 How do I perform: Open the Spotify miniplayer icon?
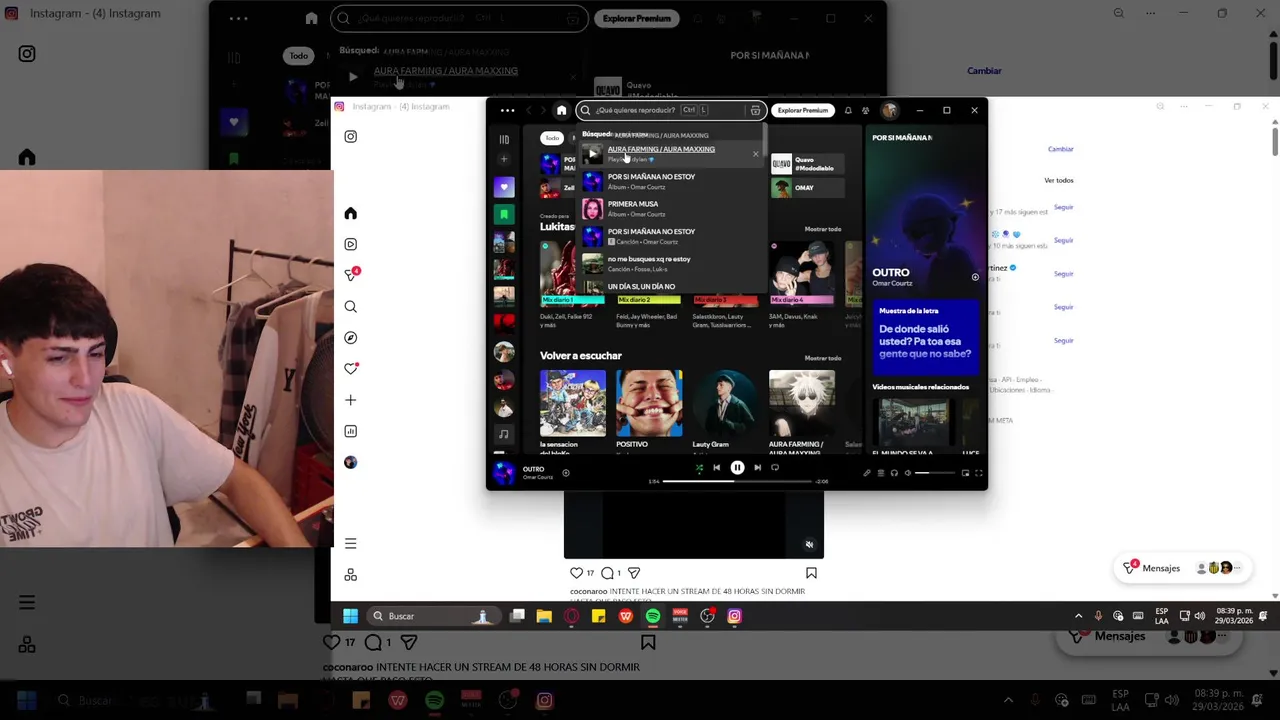coord(965,473)
